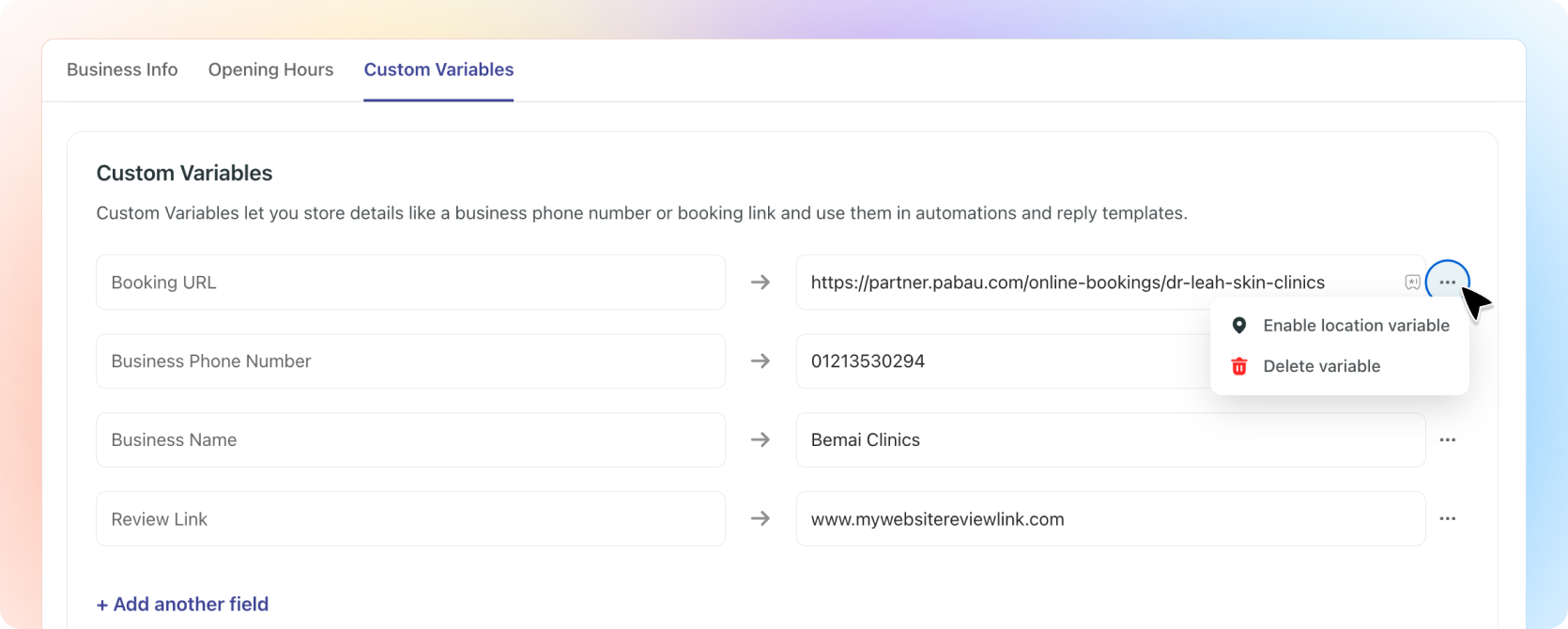Open the three-dot menu for Bemai Clinics
Image resolution: width=1568 pixels, height=629 pixels.
click(x=1448, y=440)
